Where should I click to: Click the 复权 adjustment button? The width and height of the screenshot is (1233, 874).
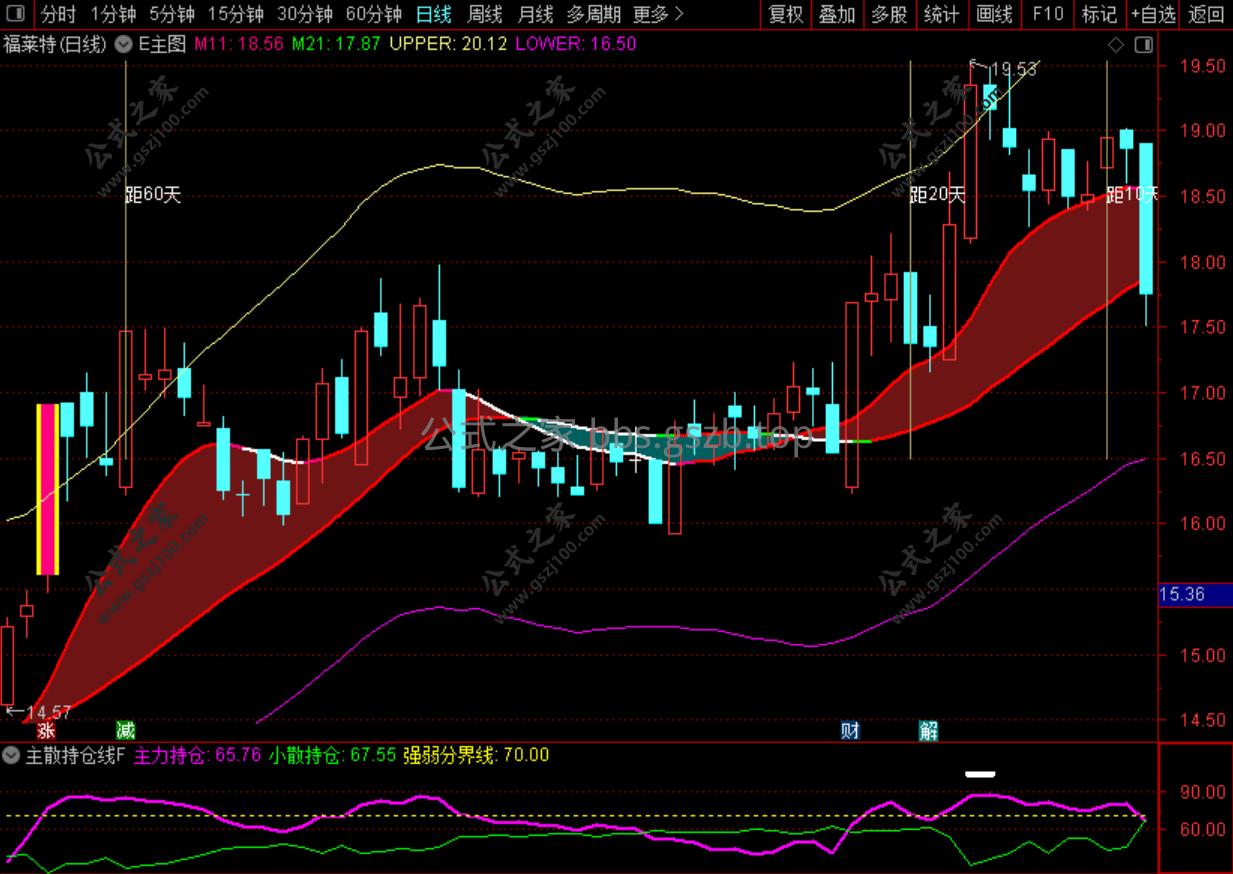786,14
